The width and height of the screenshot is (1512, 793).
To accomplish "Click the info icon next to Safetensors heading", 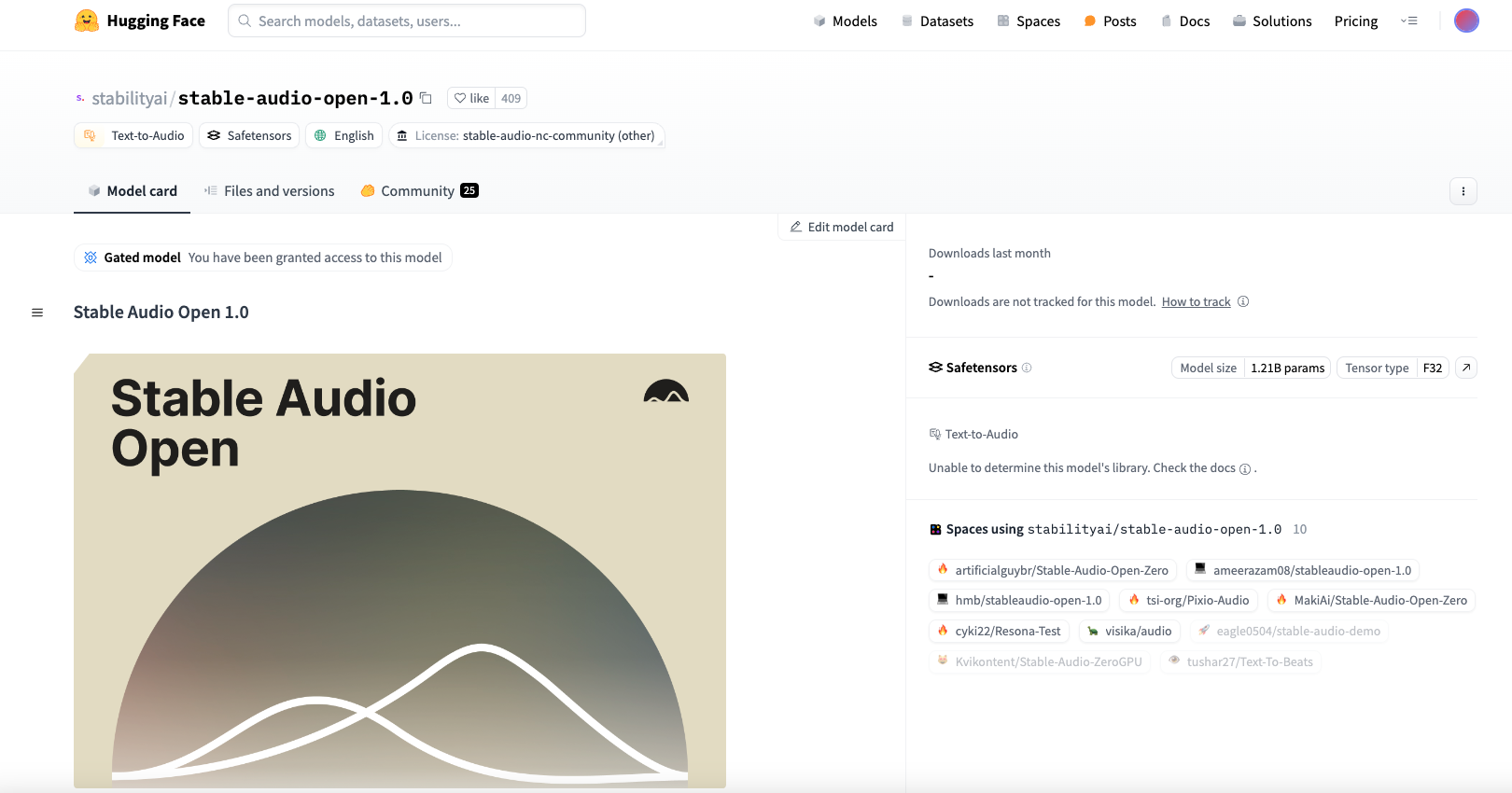I will pyautogui.click(x=1027, y=368).
